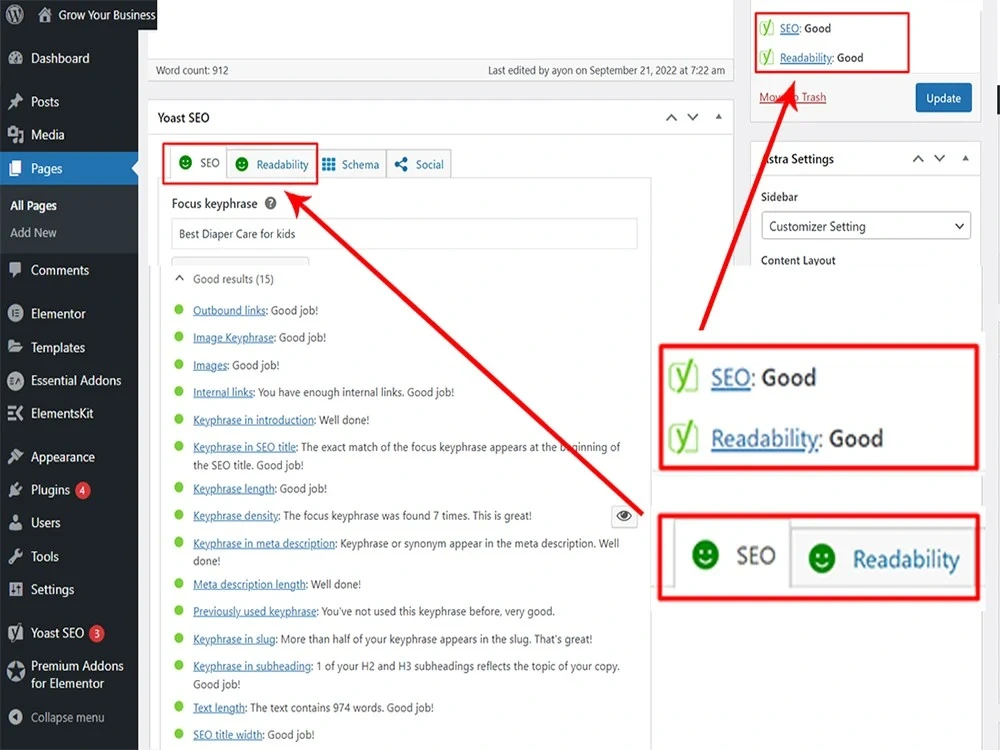
Task: Open the Text length link
Action: (219, 707)
